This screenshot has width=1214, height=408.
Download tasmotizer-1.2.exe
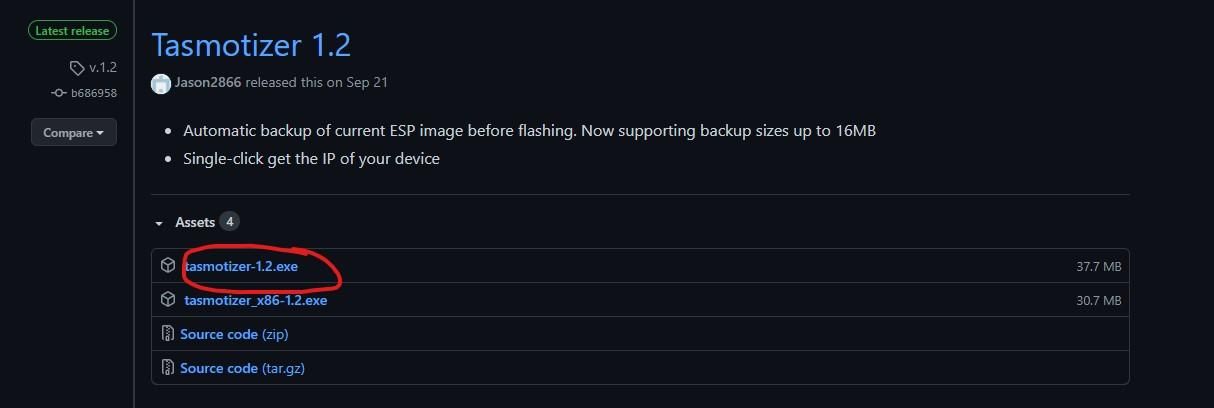click(241, 267)
